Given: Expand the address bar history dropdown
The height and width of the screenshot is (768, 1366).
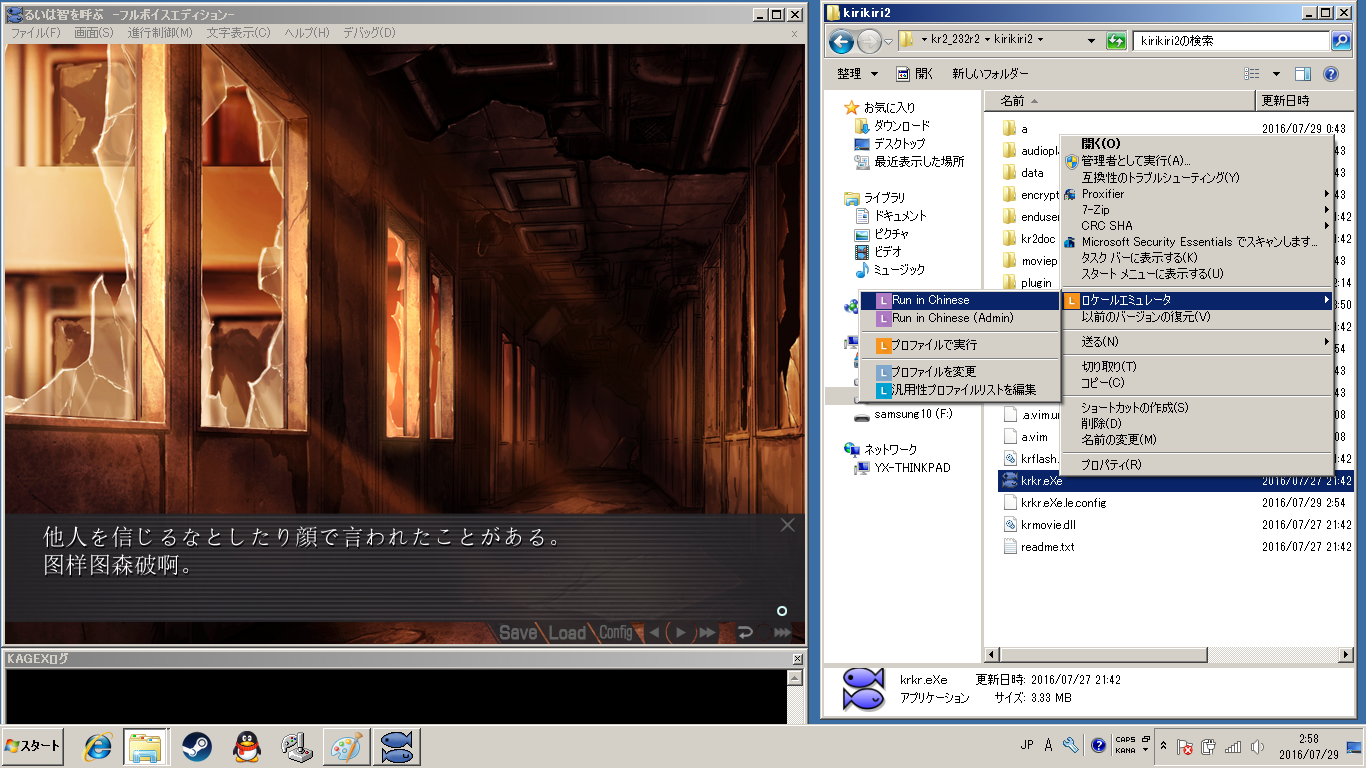Looking at the screenshot, I should (x=1091, y=41).
